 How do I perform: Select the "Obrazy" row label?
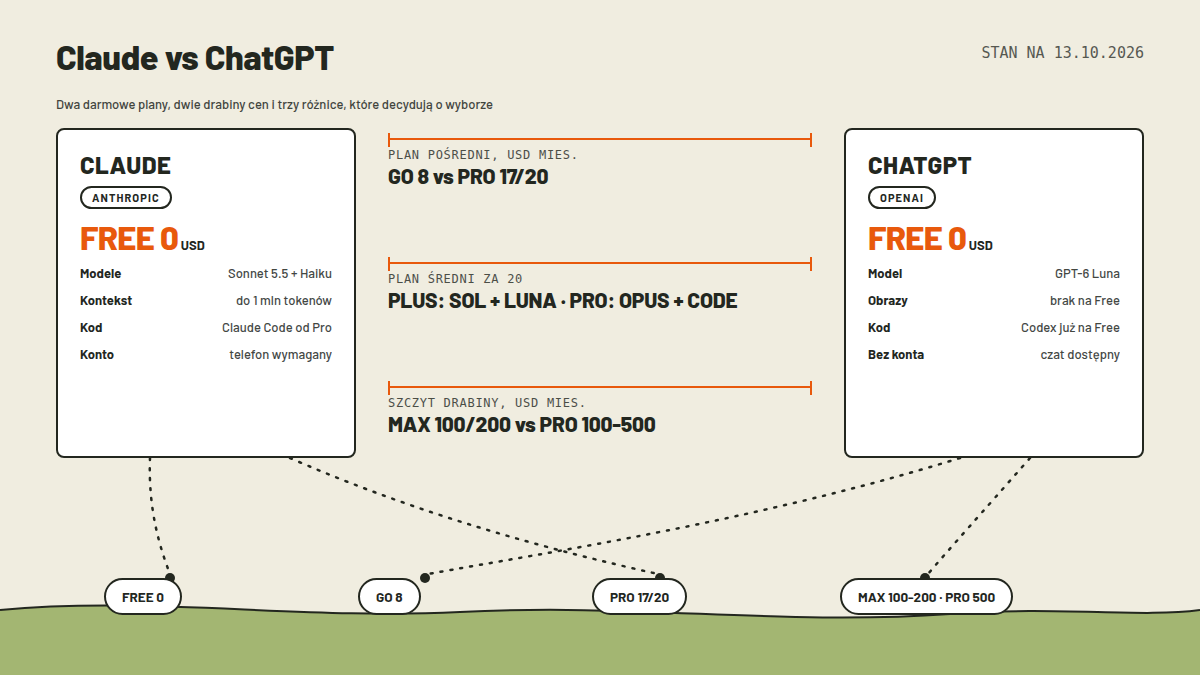pyautogui.click(x=888, y=301)
